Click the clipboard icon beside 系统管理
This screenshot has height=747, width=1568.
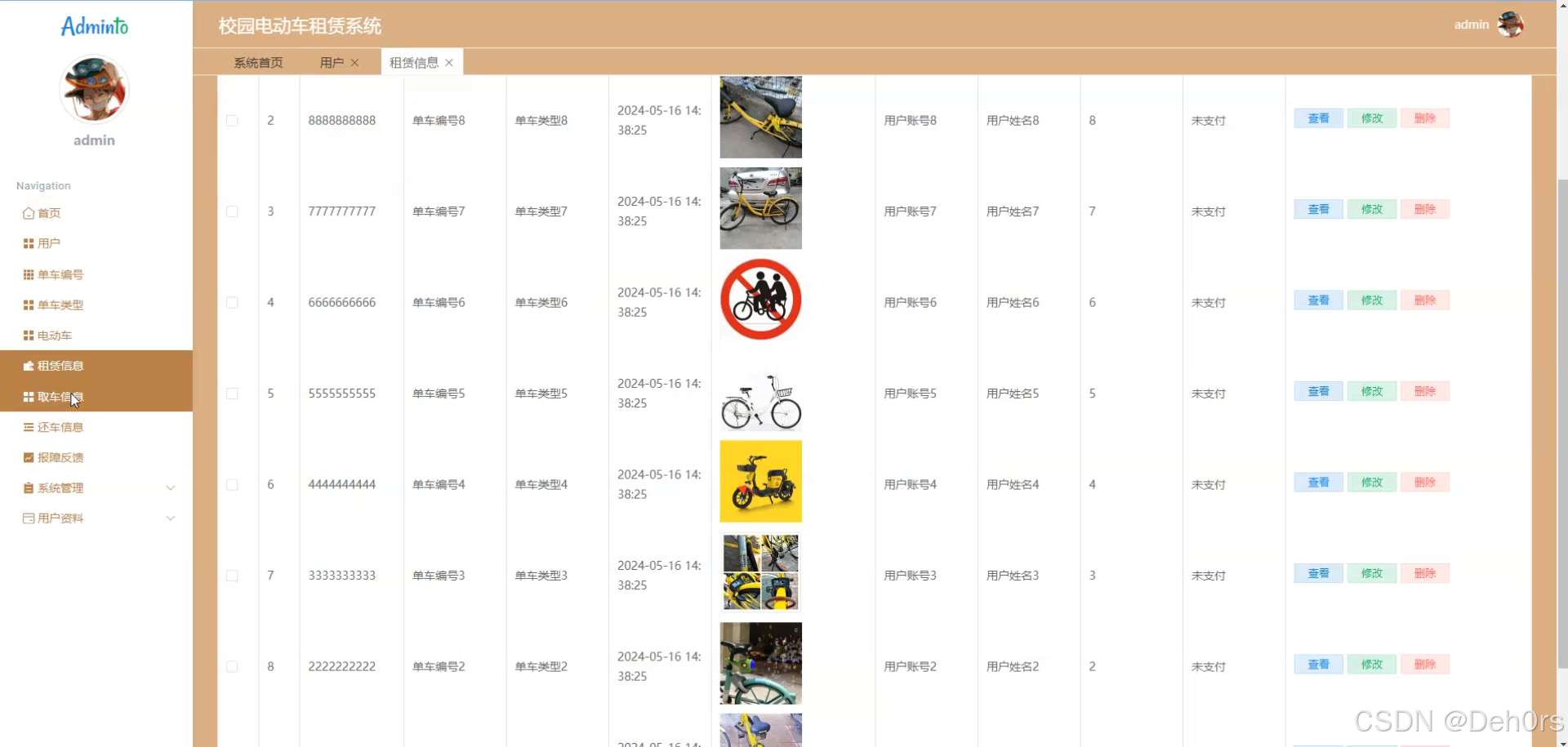point(29,488)
